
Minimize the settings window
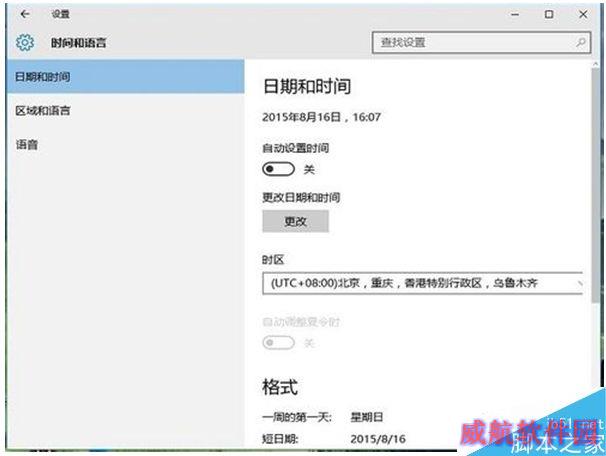point(515,14)
